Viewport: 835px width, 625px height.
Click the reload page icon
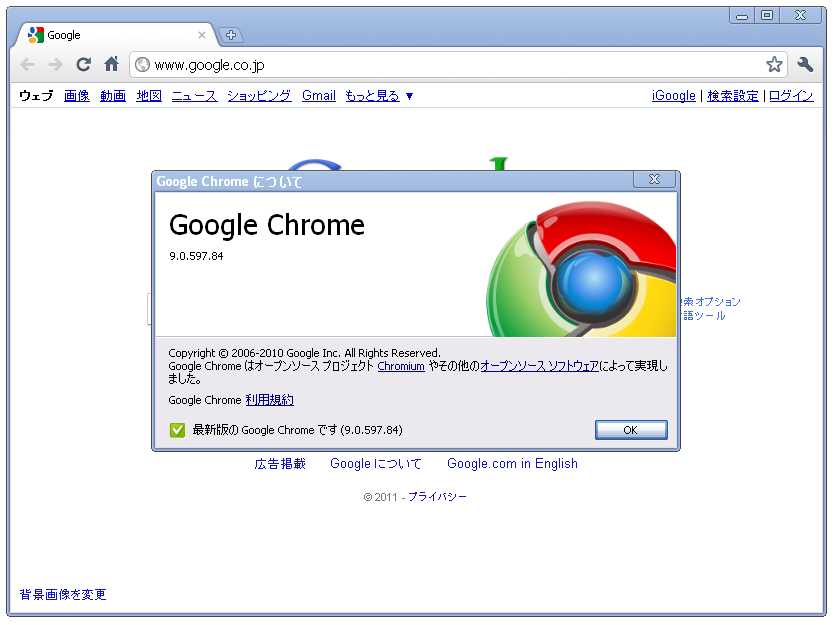pyautogui.click(x=83, y=65)
